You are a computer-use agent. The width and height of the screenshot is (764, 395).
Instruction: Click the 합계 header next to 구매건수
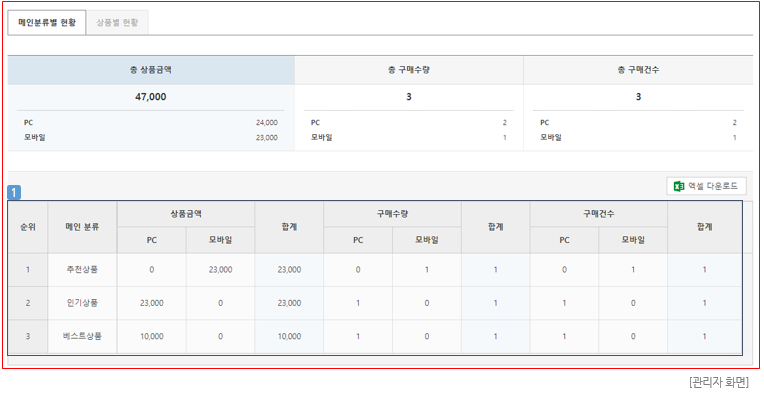pyautogui.click(x=705, y=227)
